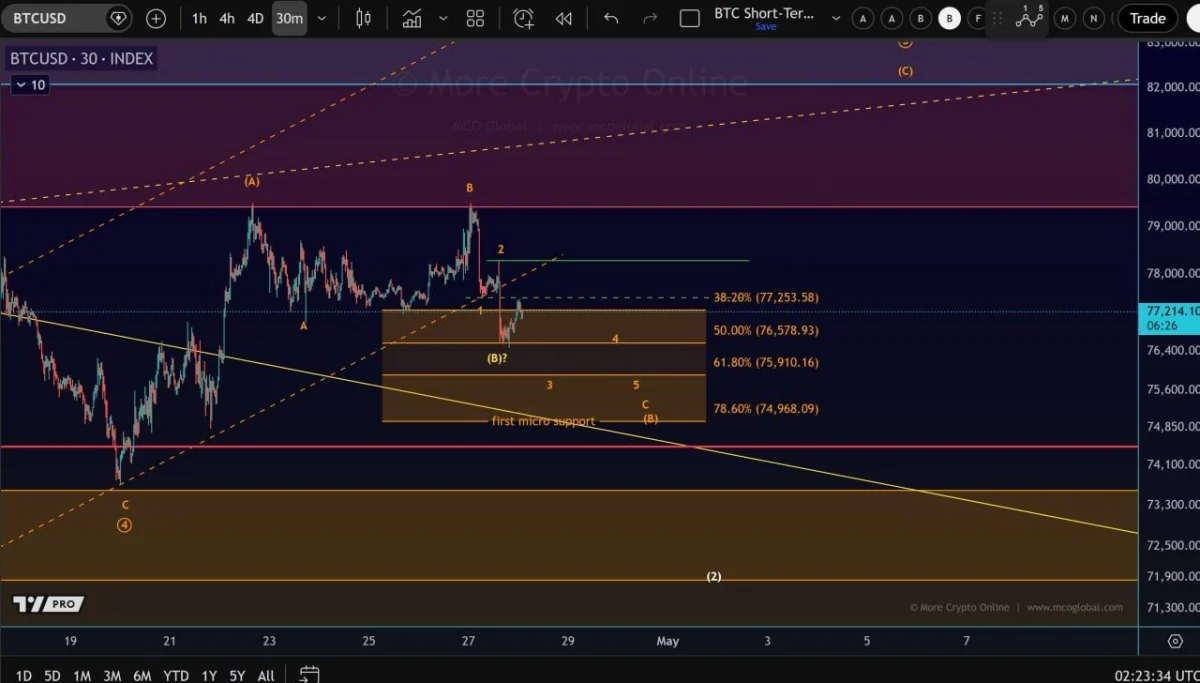Expand the collapsed legend showing 10 indicators
Screen dimensions: 1200x683
point(29,85)
